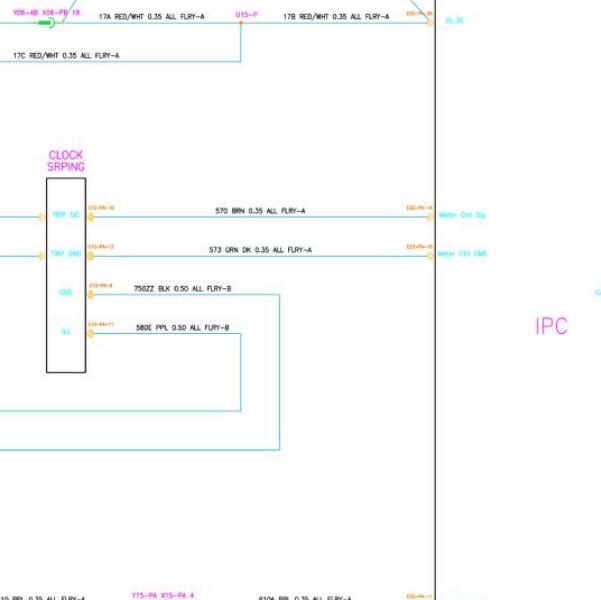Click left-side pin terminal of TRIP GND row
601x600 pixels.
(x=41, y=256)
